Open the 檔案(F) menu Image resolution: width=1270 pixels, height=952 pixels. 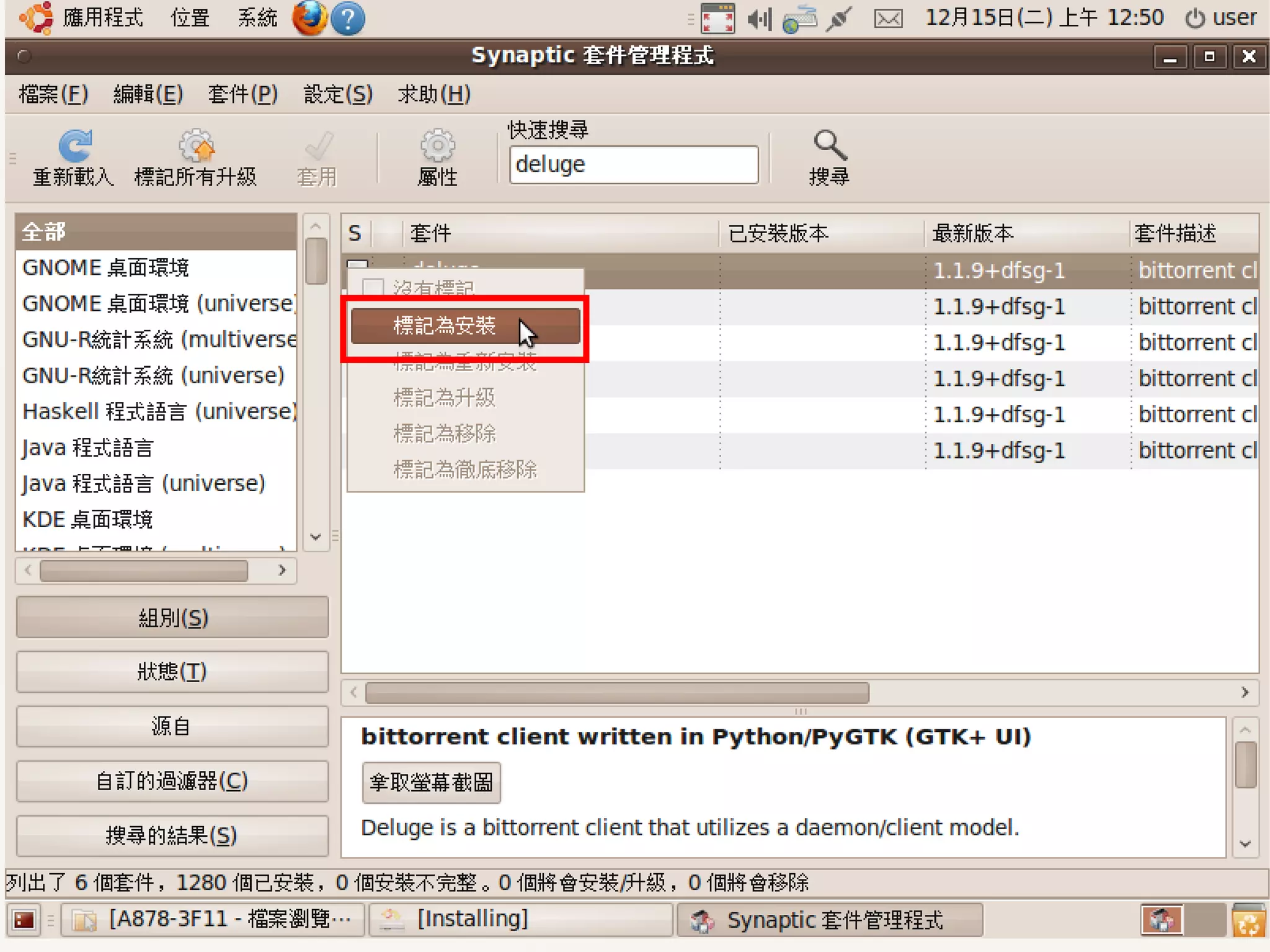[x=54, y=95]
